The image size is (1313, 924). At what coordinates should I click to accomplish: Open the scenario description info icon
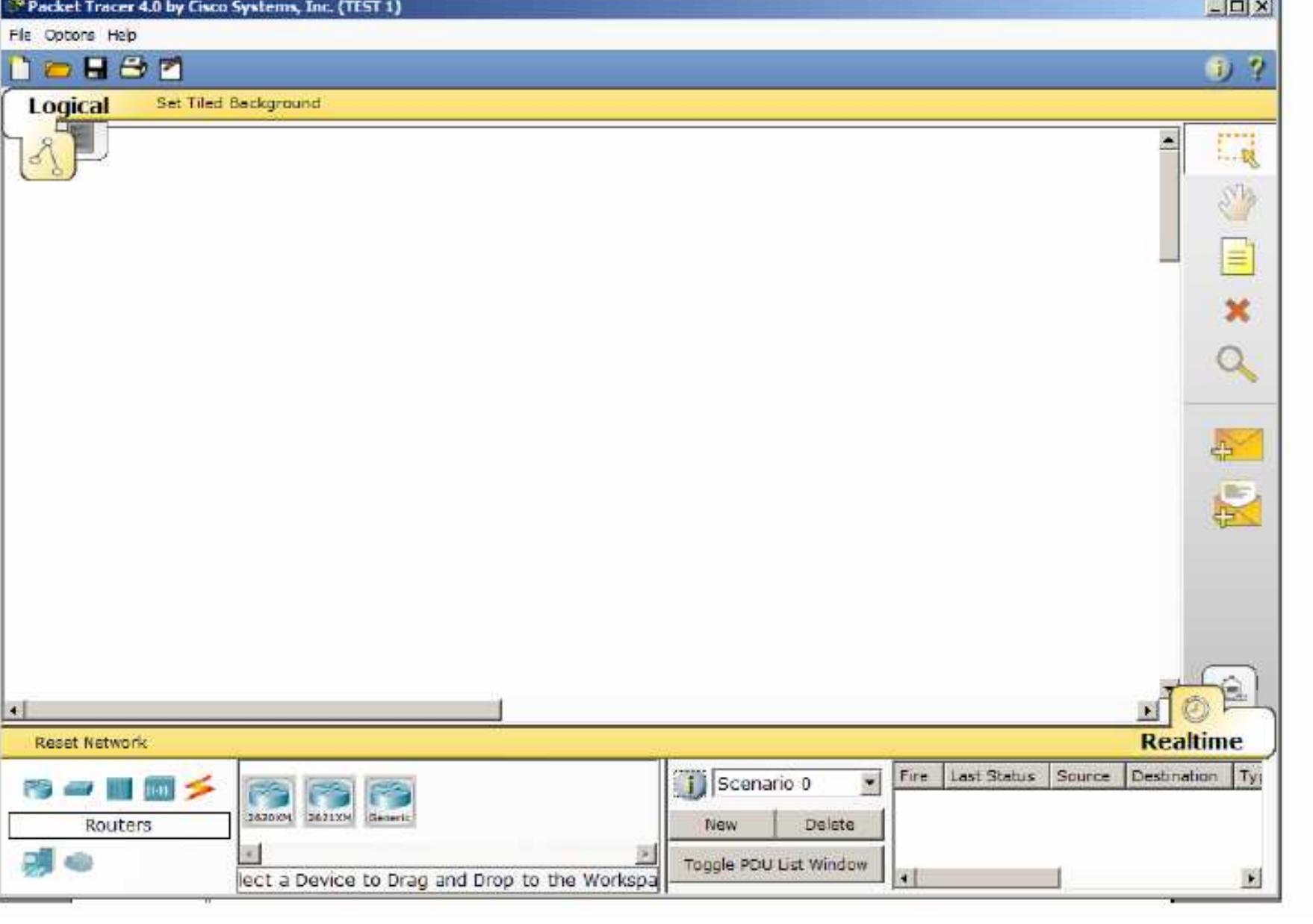click(x=689, y=784)
